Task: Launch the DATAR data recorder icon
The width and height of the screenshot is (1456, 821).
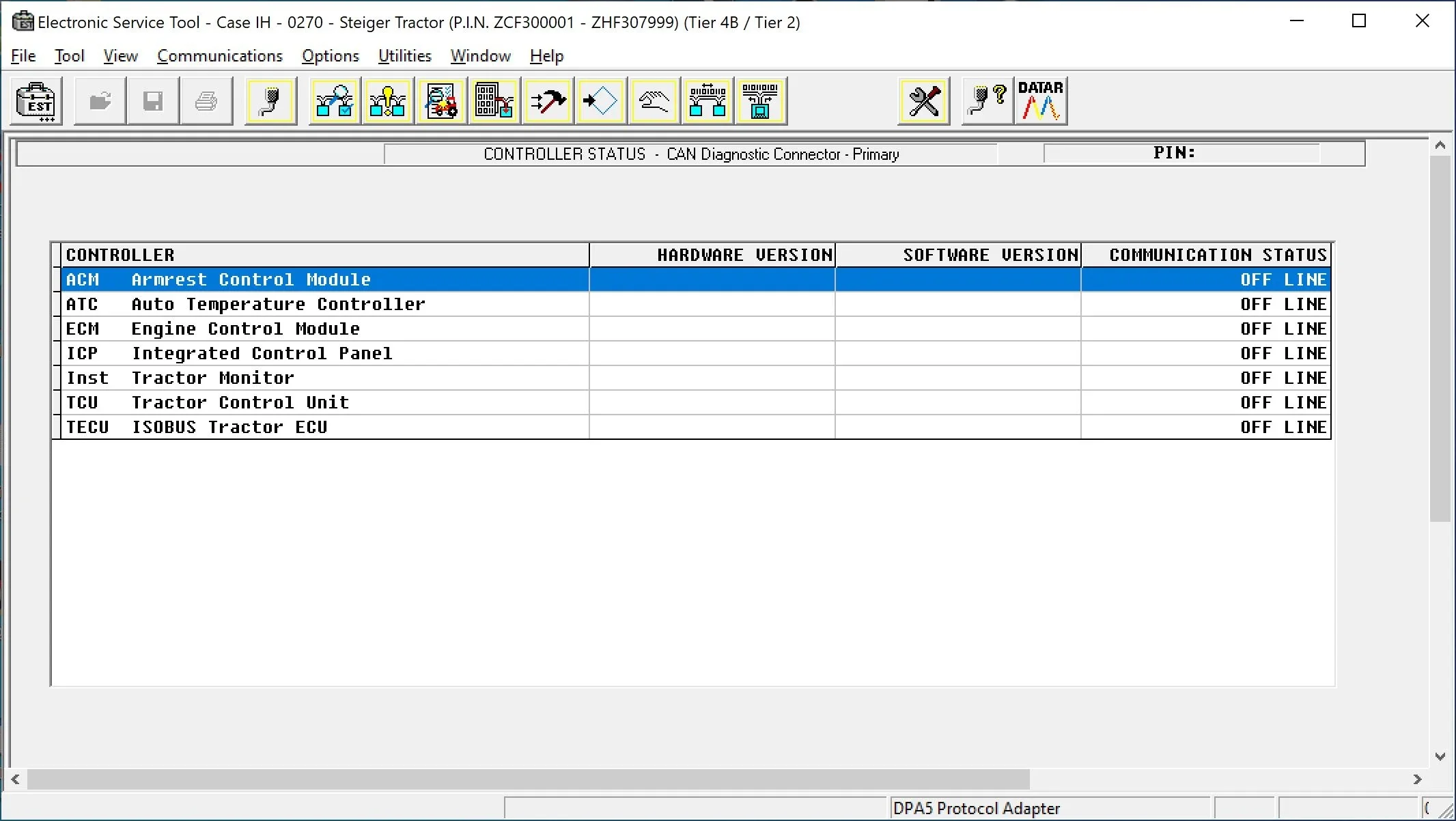Action: point(1040,101)
